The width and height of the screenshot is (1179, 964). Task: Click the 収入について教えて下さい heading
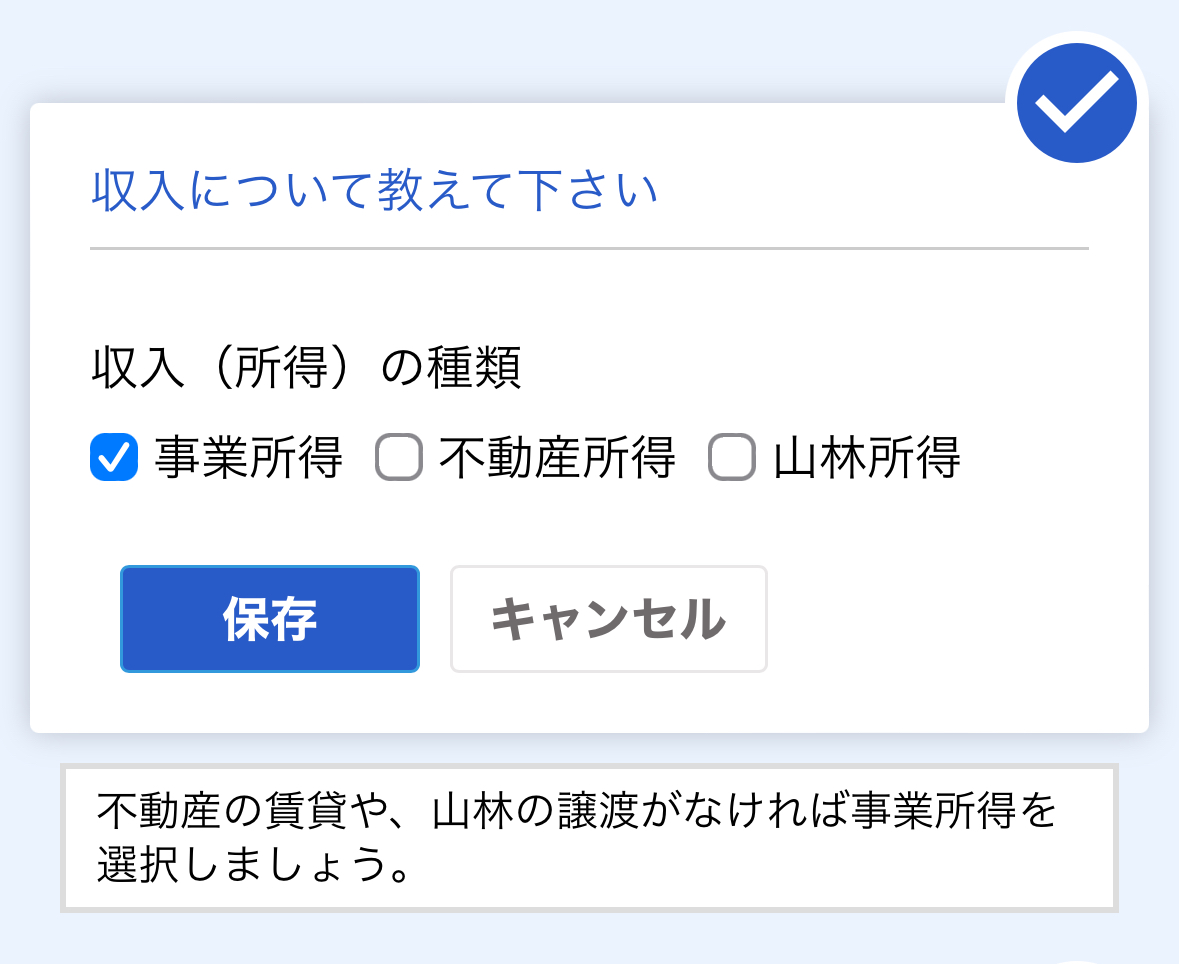click(x=374, y=190)
